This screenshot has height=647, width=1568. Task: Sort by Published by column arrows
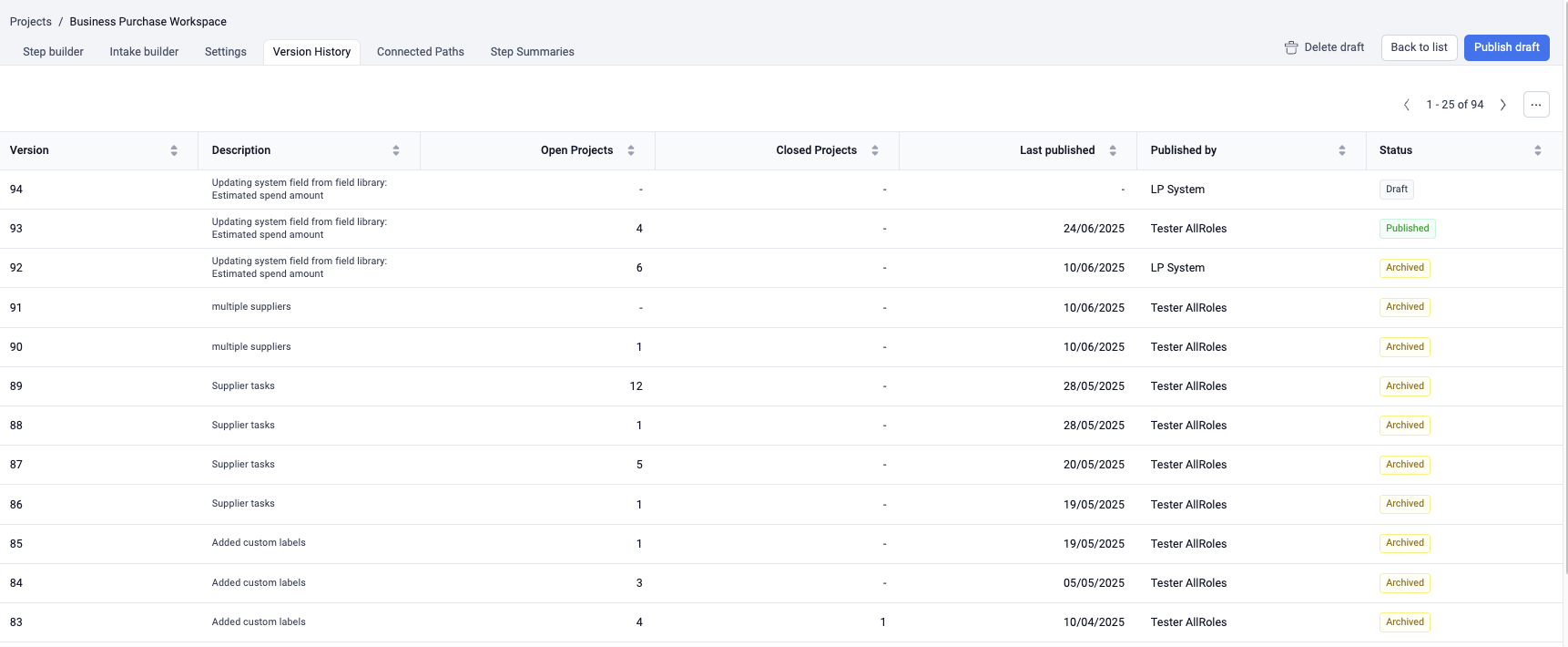pyautogui.click(x=1342, y=150)
